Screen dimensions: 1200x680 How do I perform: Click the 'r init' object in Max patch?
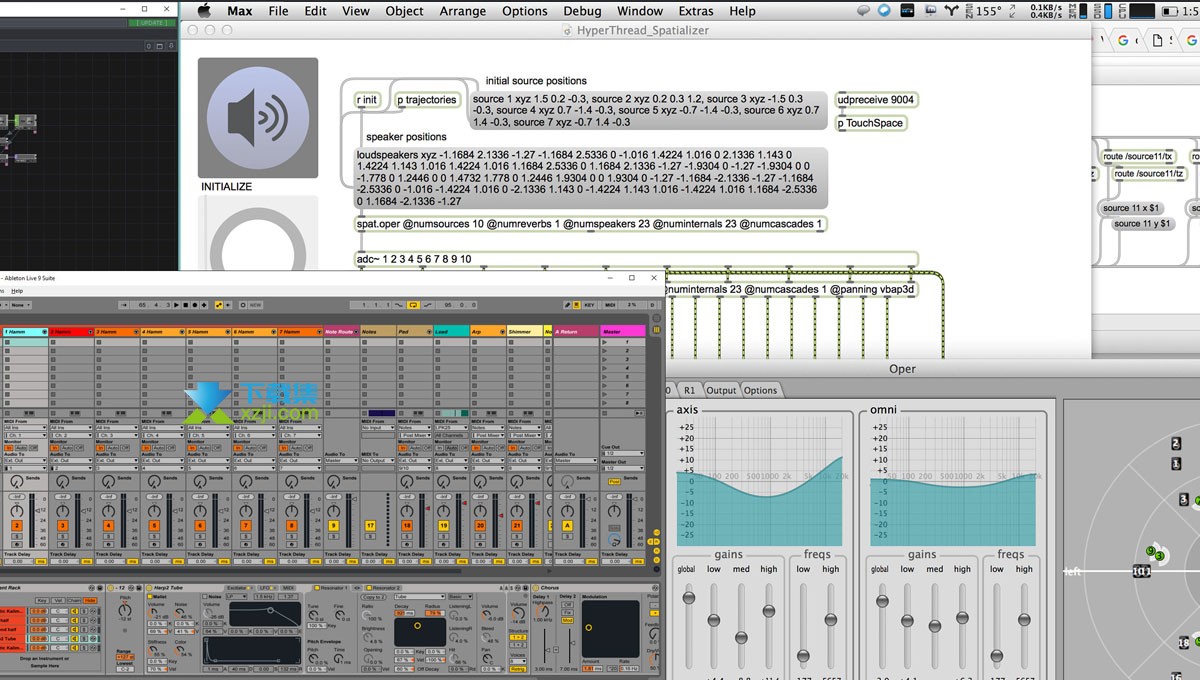coord(367,99)
